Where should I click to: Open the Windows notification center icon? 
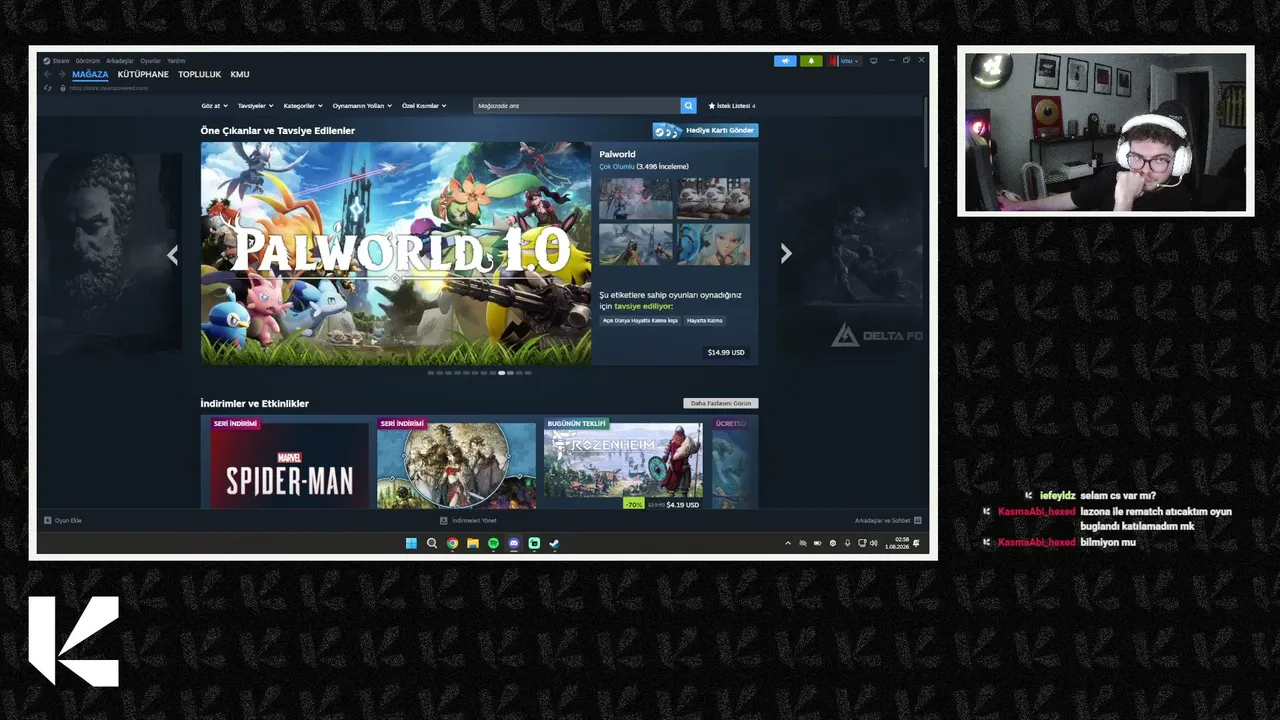coord(916,543)
